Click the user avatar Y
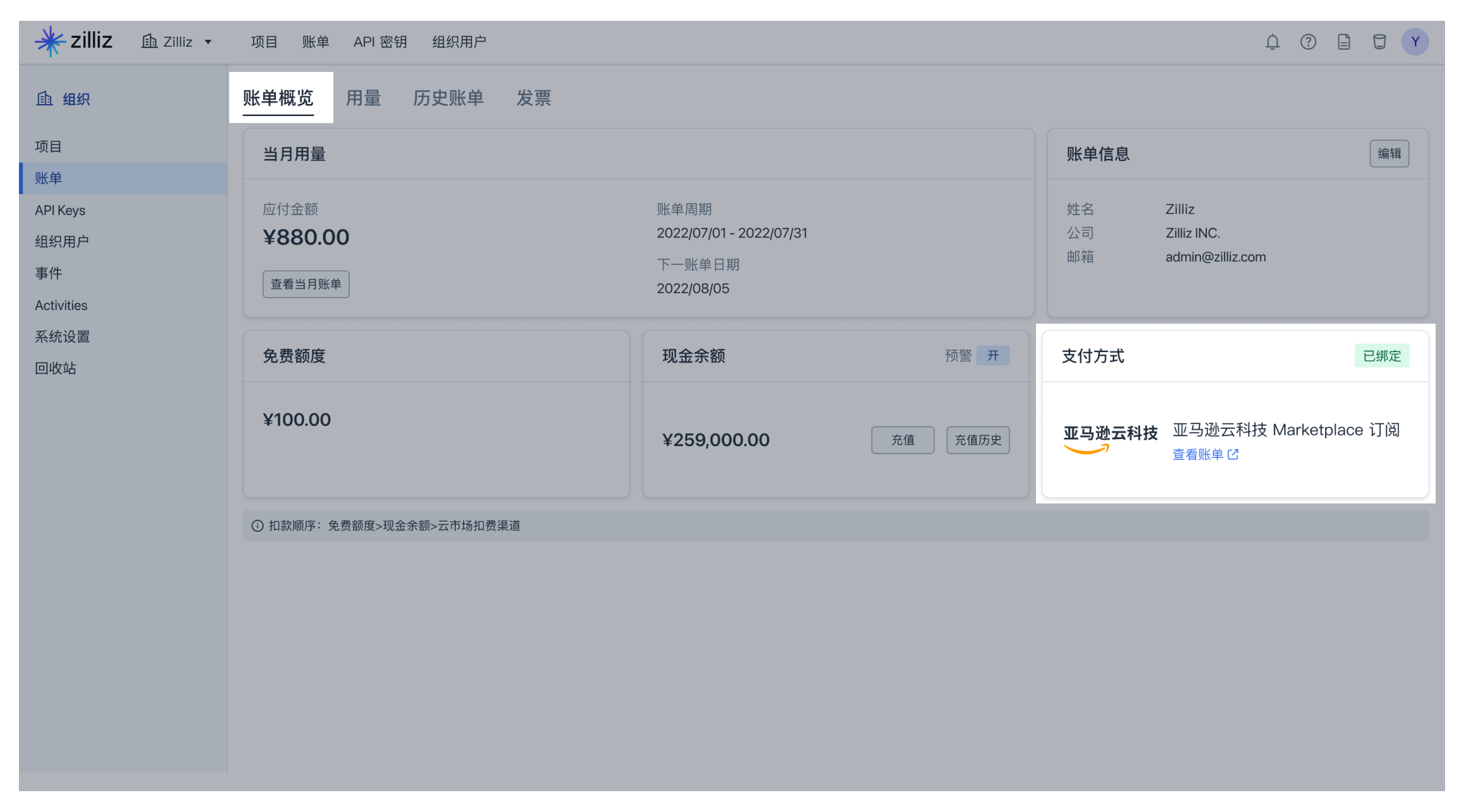Image resolution: width=1464 pixels, height=812 pixels. pos(1415,42)
